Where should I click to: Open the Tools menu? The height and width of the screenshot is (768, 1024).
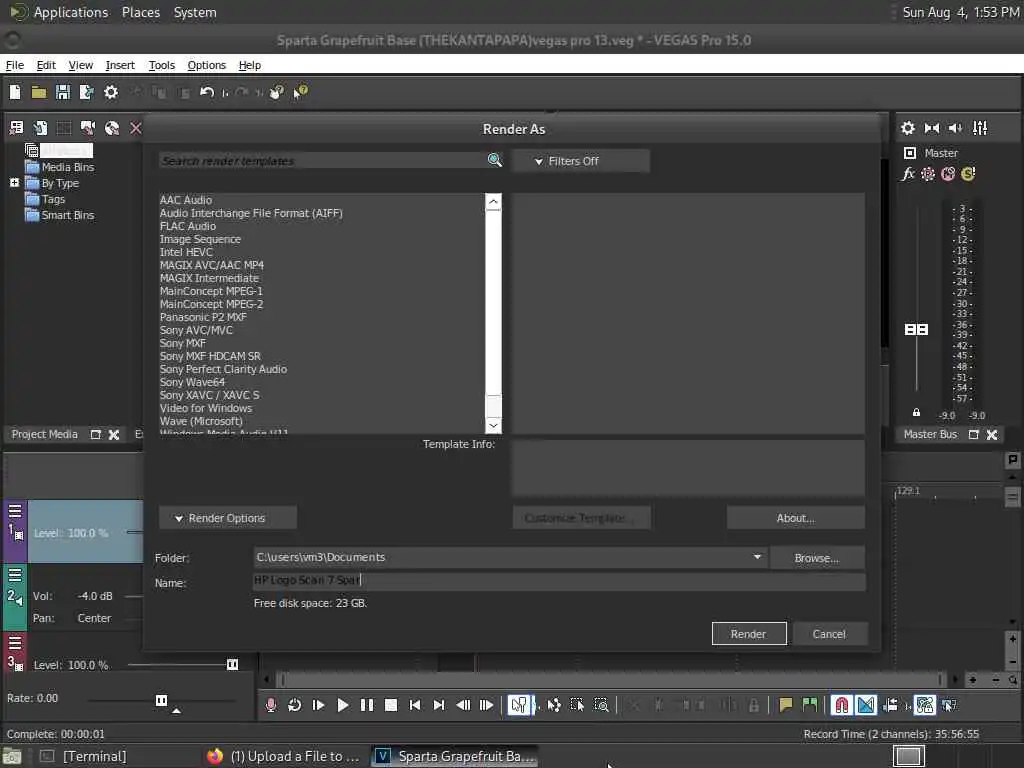click(161, 65)
